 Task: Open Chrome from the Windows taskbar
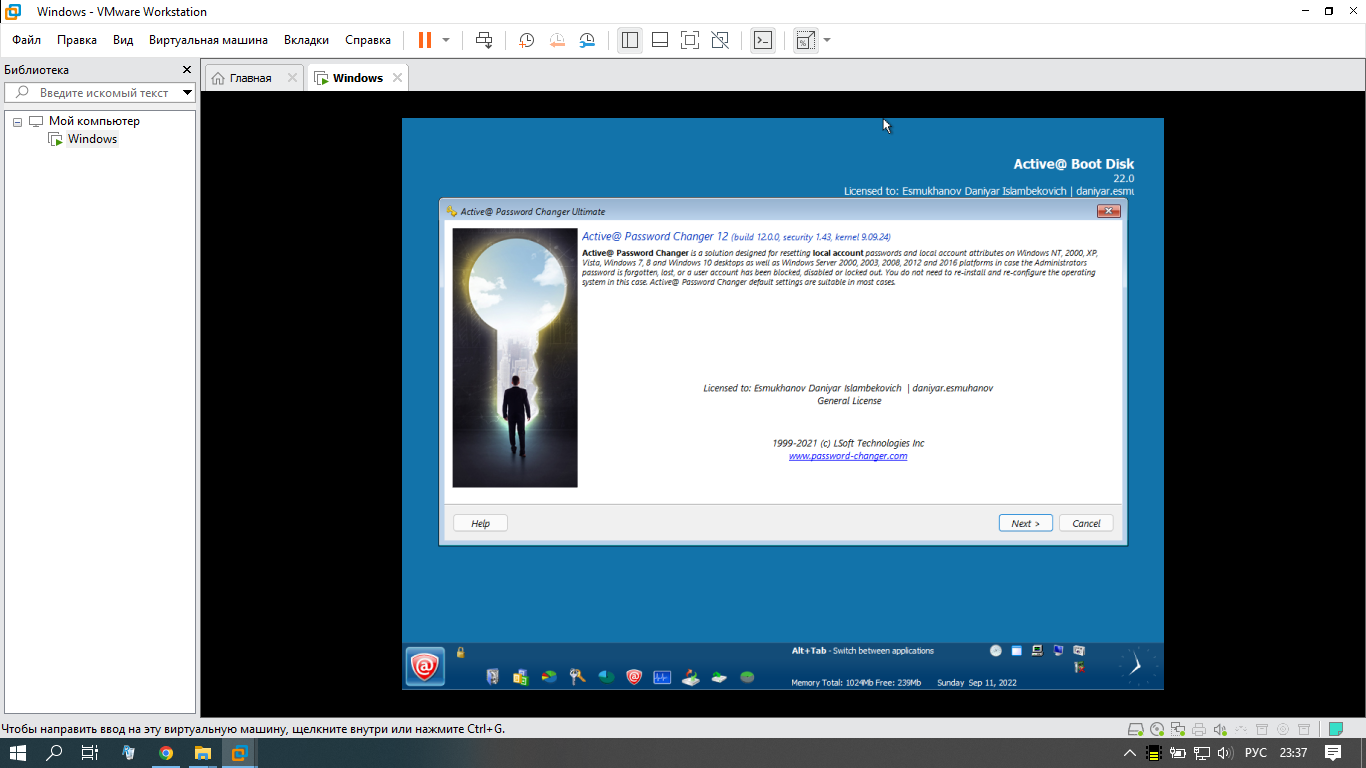pyautogui.click(x=166, y=753)
